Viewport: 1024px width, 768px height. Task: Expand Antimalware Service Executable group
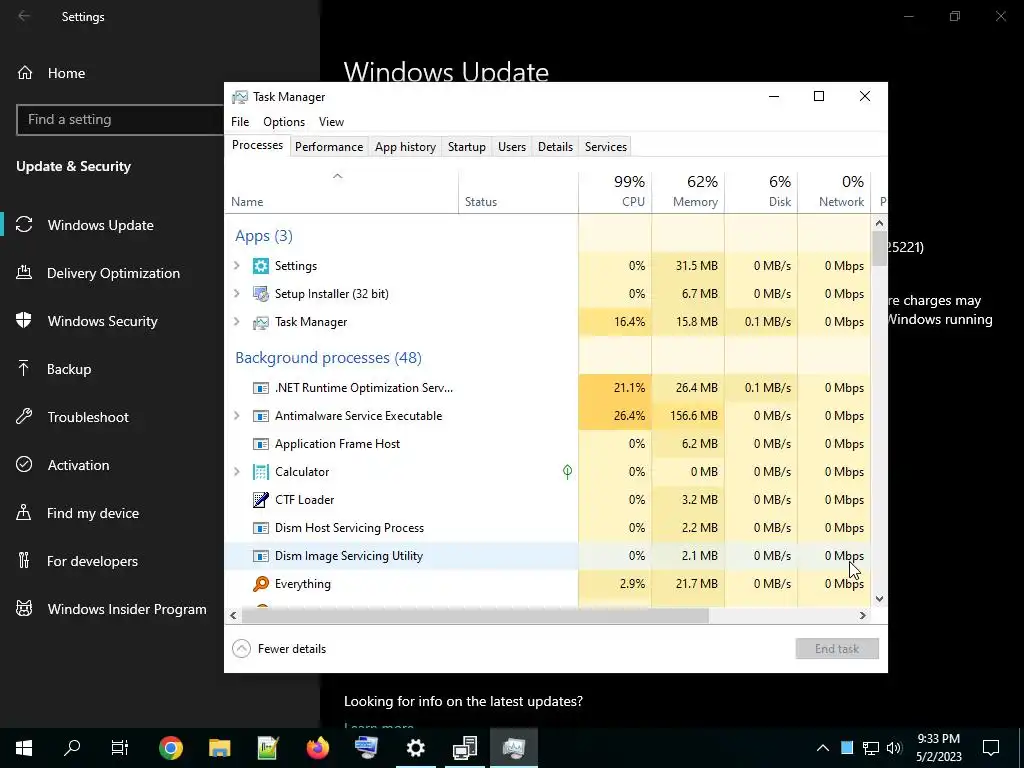pos(237,416)
